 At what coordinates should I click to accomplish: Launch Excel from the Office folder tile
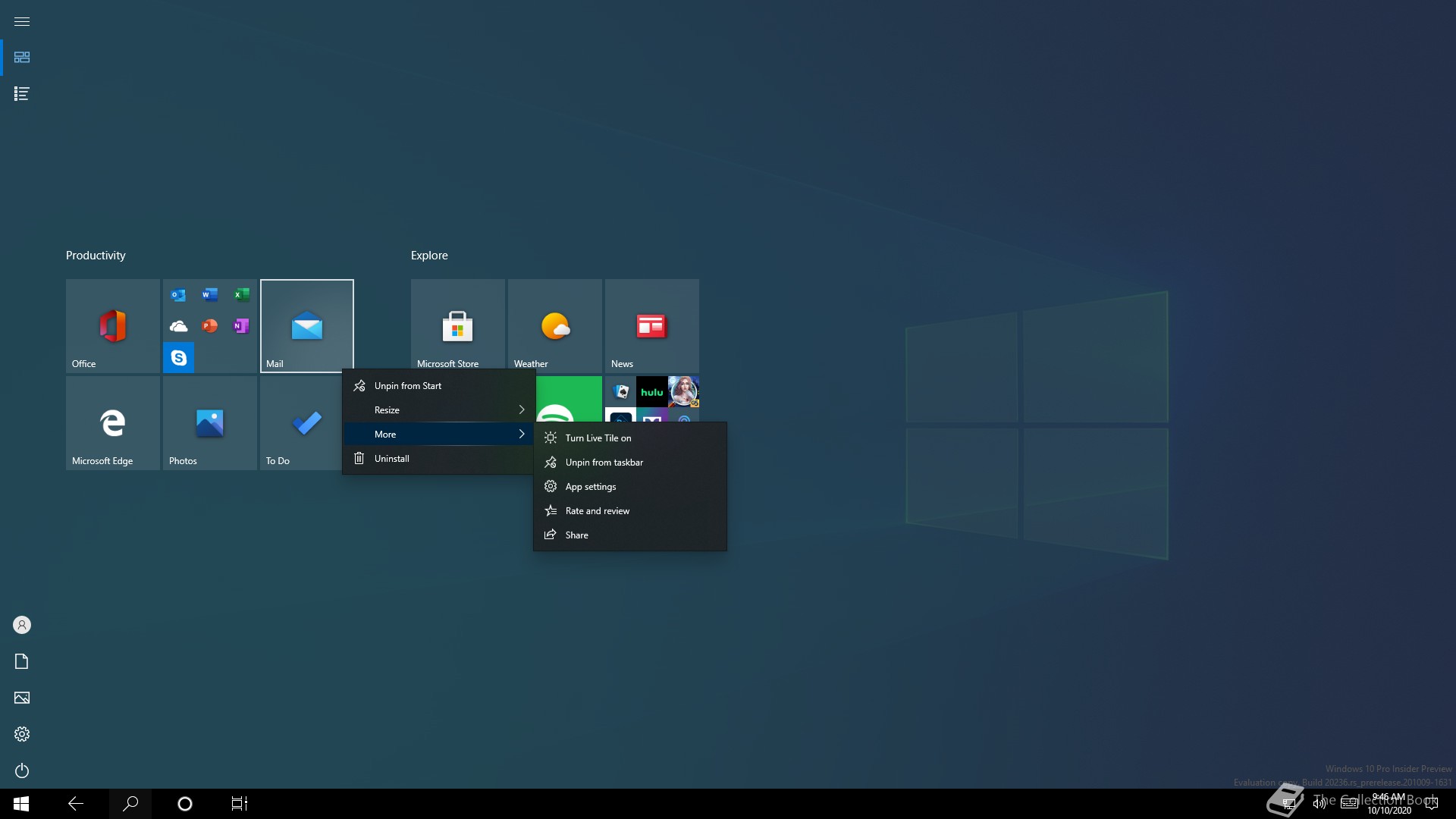[241, 295]
